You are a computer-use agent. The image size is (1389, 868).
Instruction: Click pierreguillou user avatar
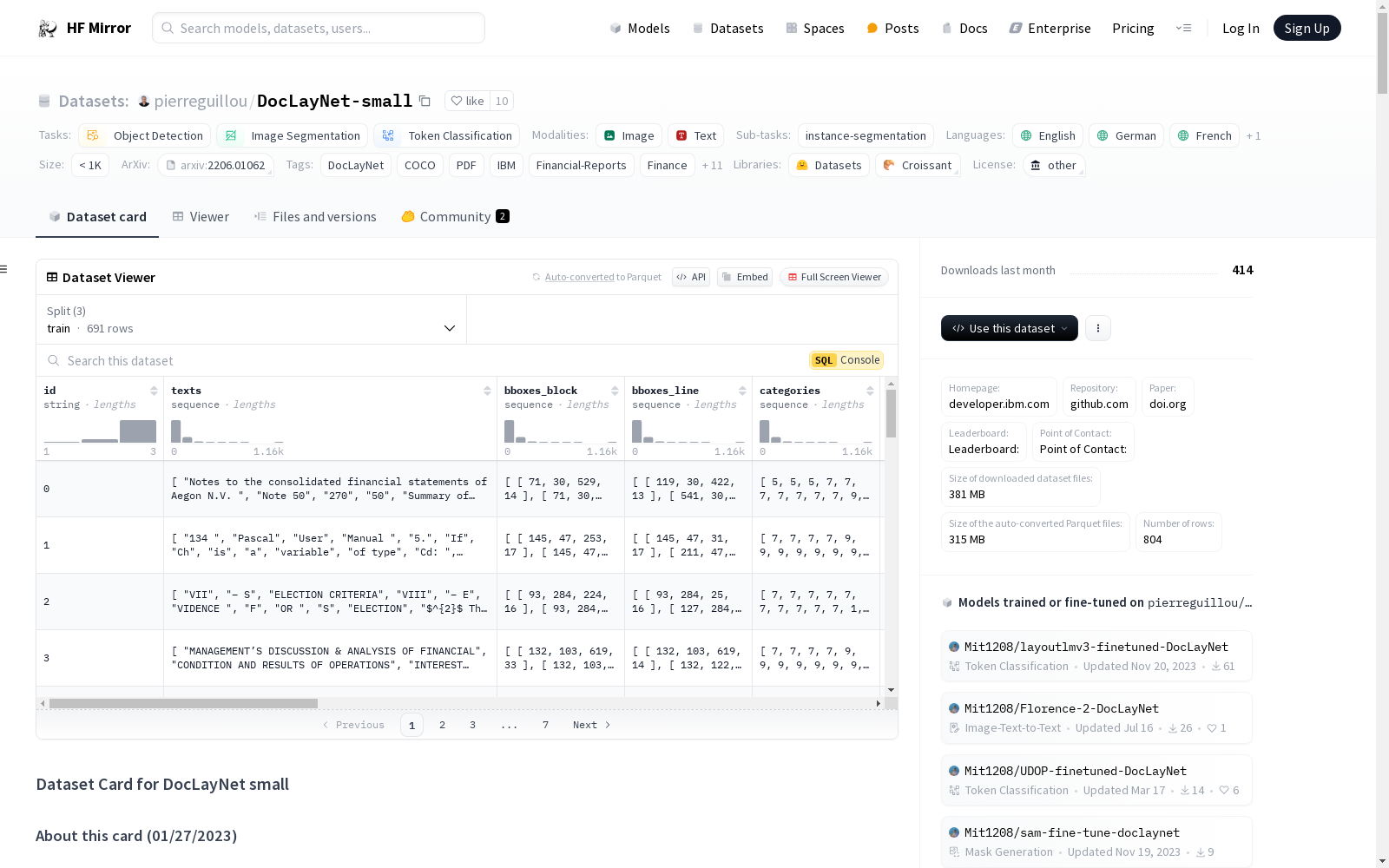(144, 102)
